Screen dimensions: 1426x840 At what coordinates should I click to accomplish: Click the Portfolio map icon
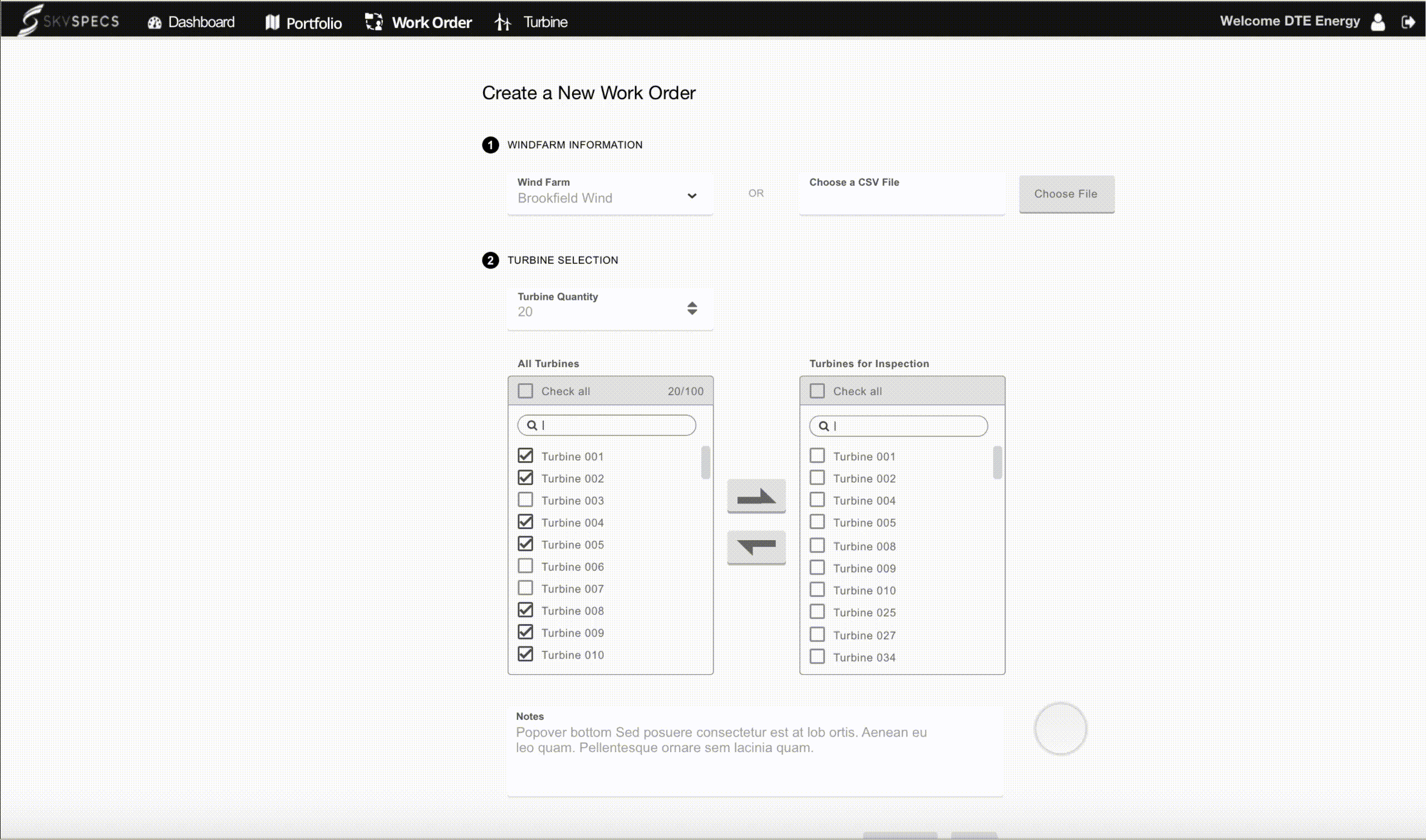(x=272, y=22)
